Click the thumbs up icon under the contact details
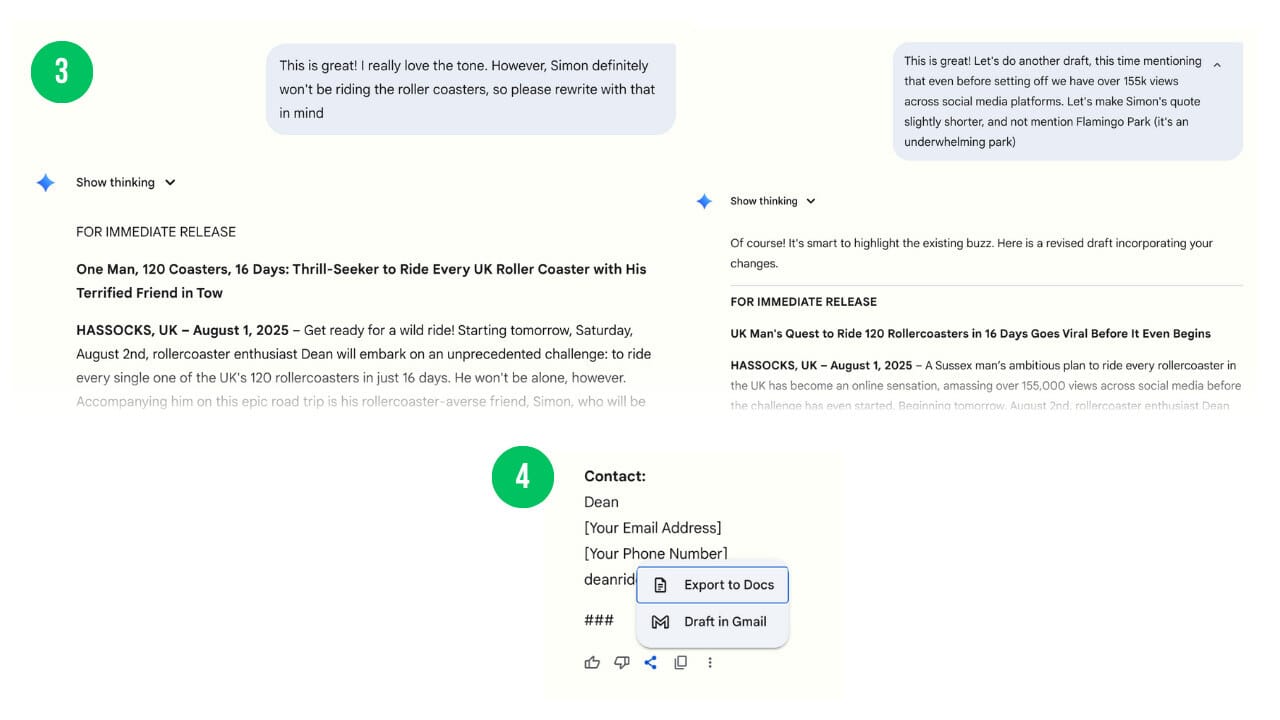The height and width of the screenshot is (720, 1280). pyautogui.click(x=592, y=662)
